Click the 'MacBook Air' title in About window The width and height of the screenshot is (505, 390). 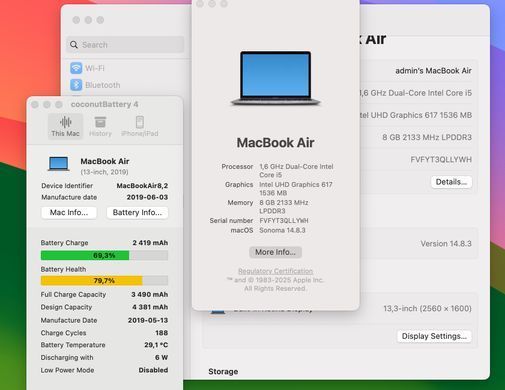click(275, 143)
